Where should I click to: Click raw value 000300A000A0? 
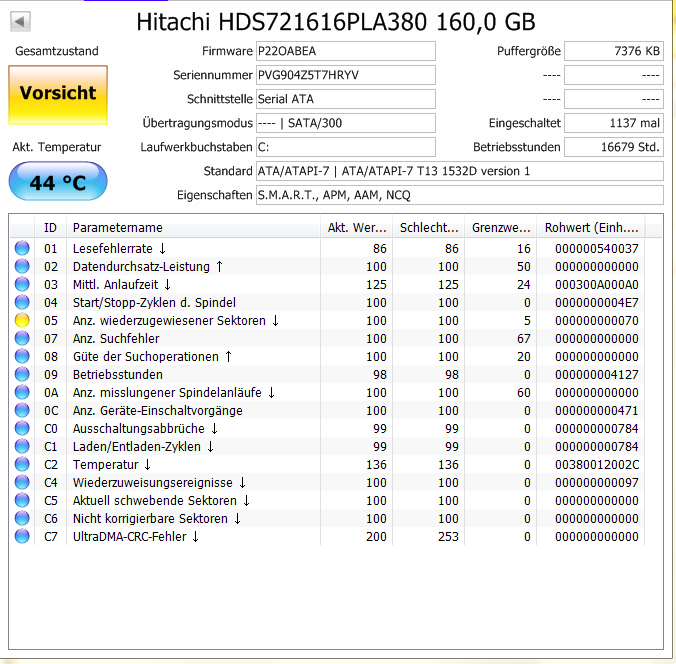click(x=597, y=285)
